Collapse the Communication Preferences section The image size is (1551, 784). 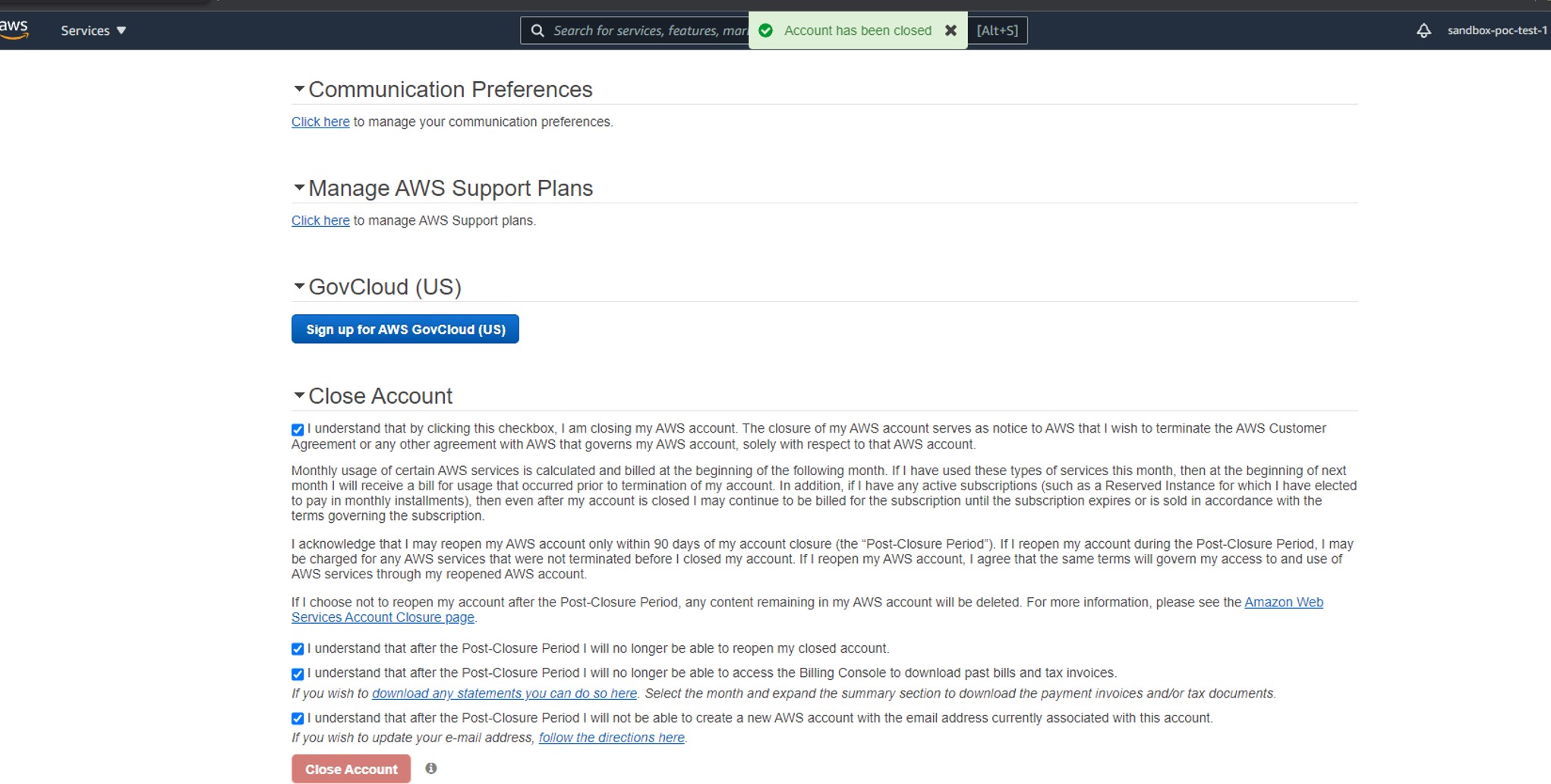click(298, 89)
